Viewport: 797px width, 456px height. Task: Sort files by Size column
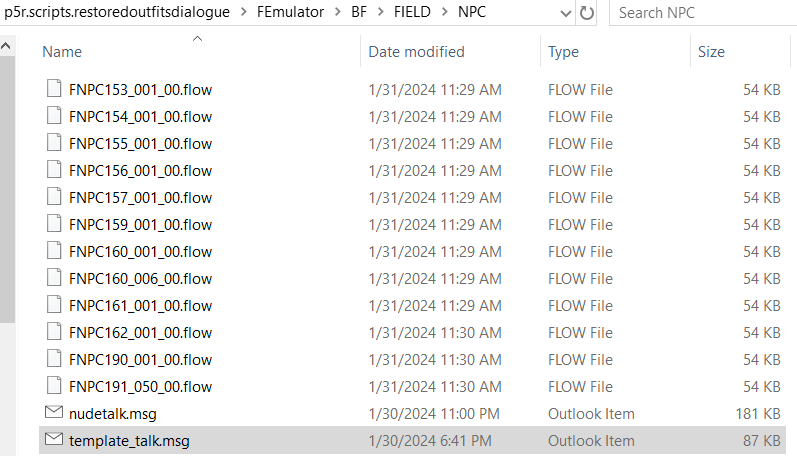click(x=711, y=52)
